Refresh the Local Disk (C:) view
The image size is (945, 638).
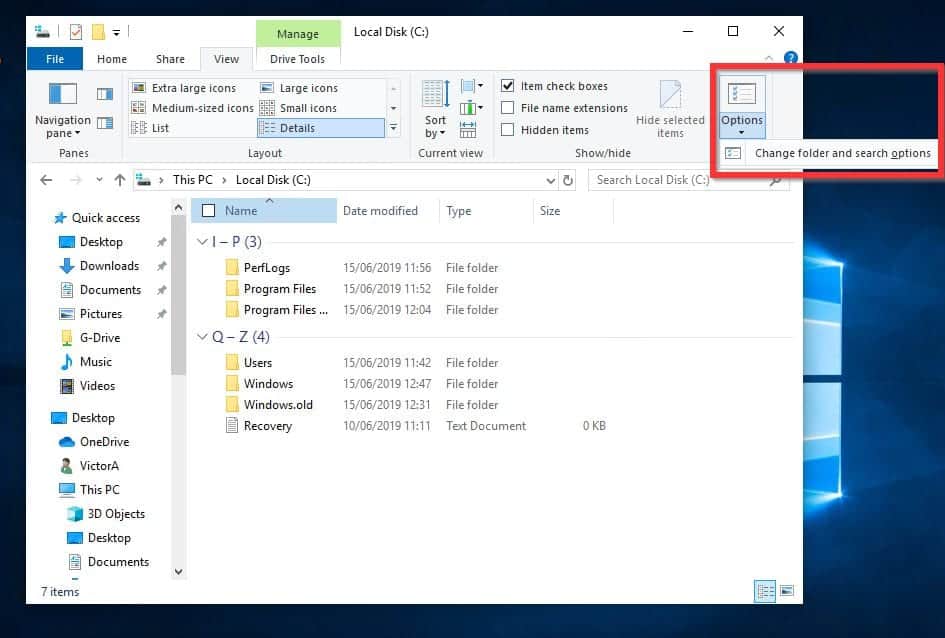click(x=568, y=180)
